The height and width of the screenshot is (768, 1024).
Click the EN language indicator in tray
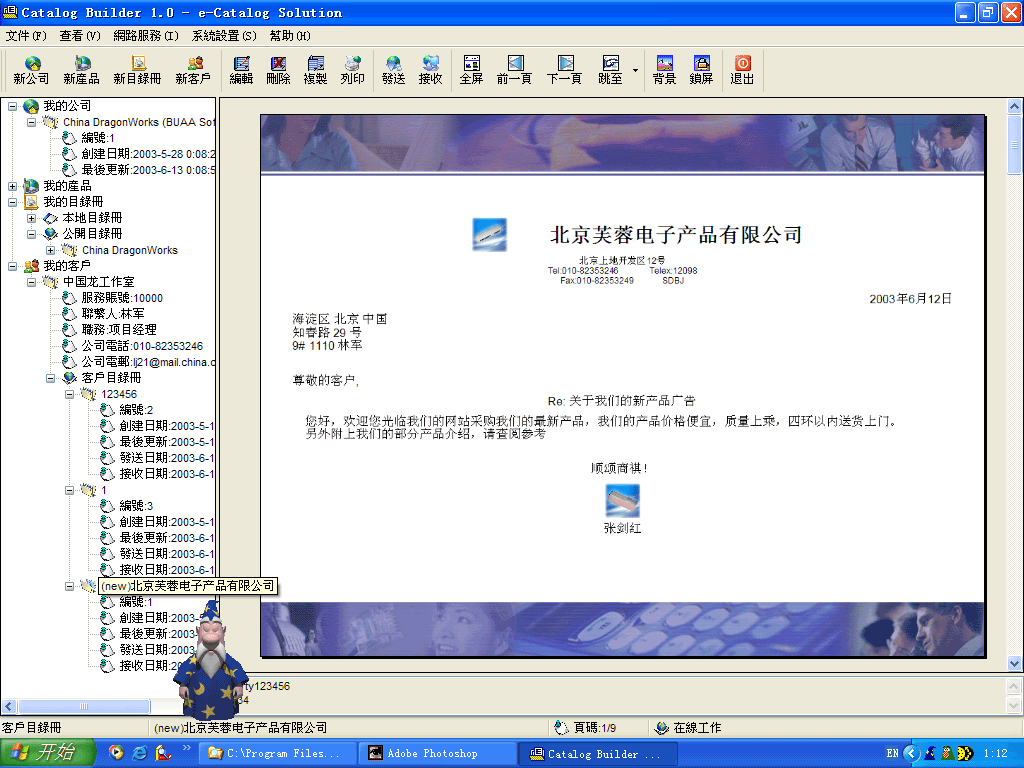(892, 753)
